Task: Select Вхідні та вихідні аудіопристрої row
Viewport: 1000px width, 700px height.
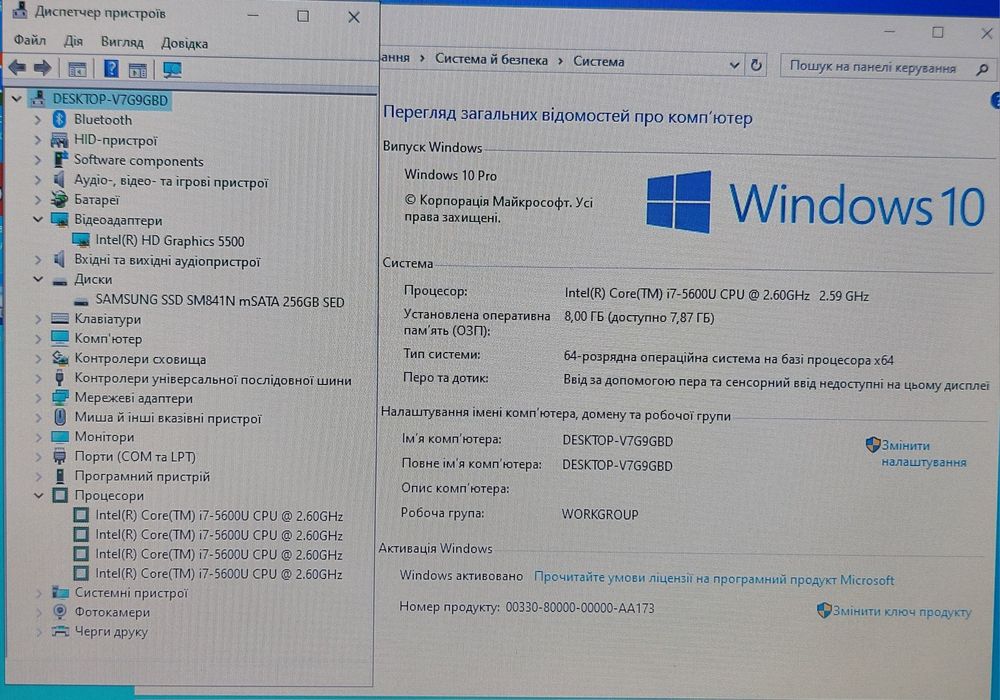Action: [x=167, y=261]
